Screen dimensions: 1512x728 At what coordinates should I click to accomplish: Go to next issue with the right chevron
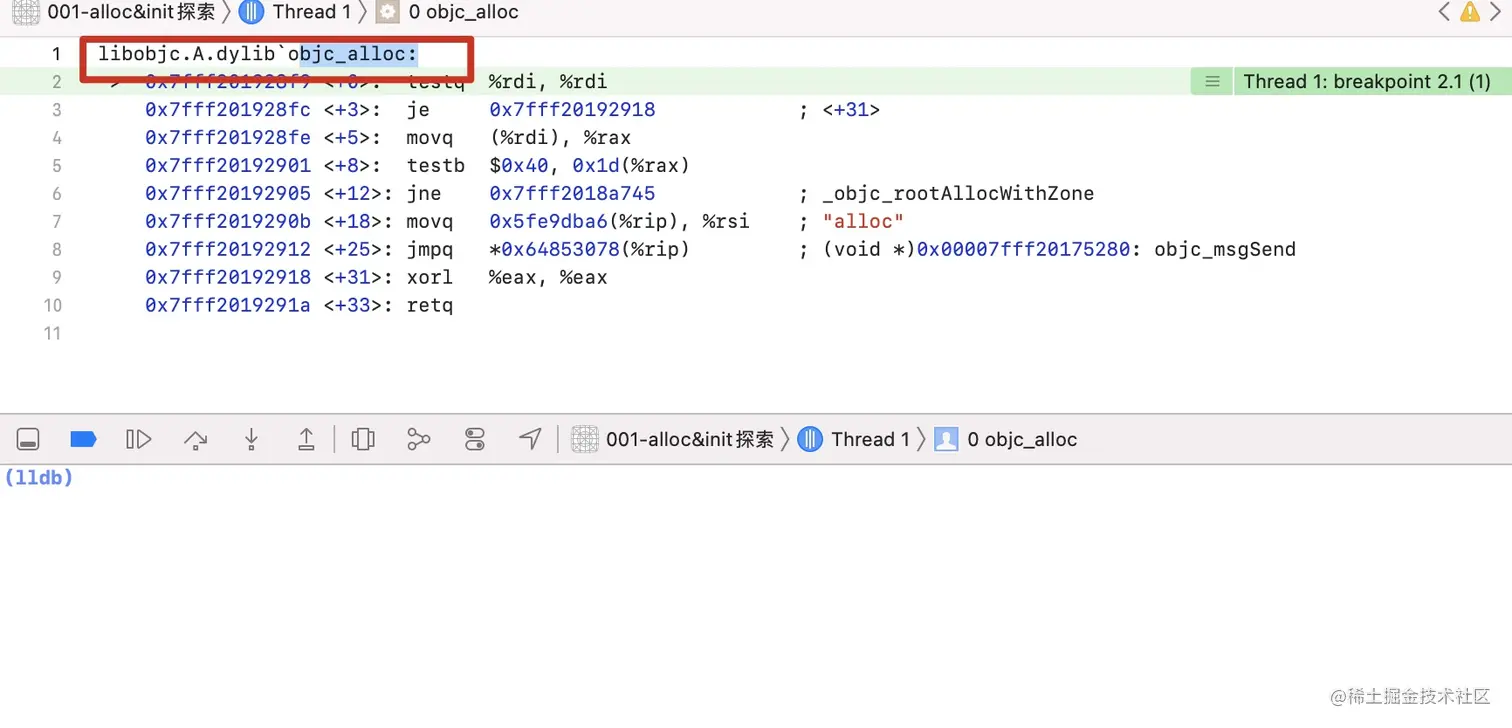[1494, 12]
